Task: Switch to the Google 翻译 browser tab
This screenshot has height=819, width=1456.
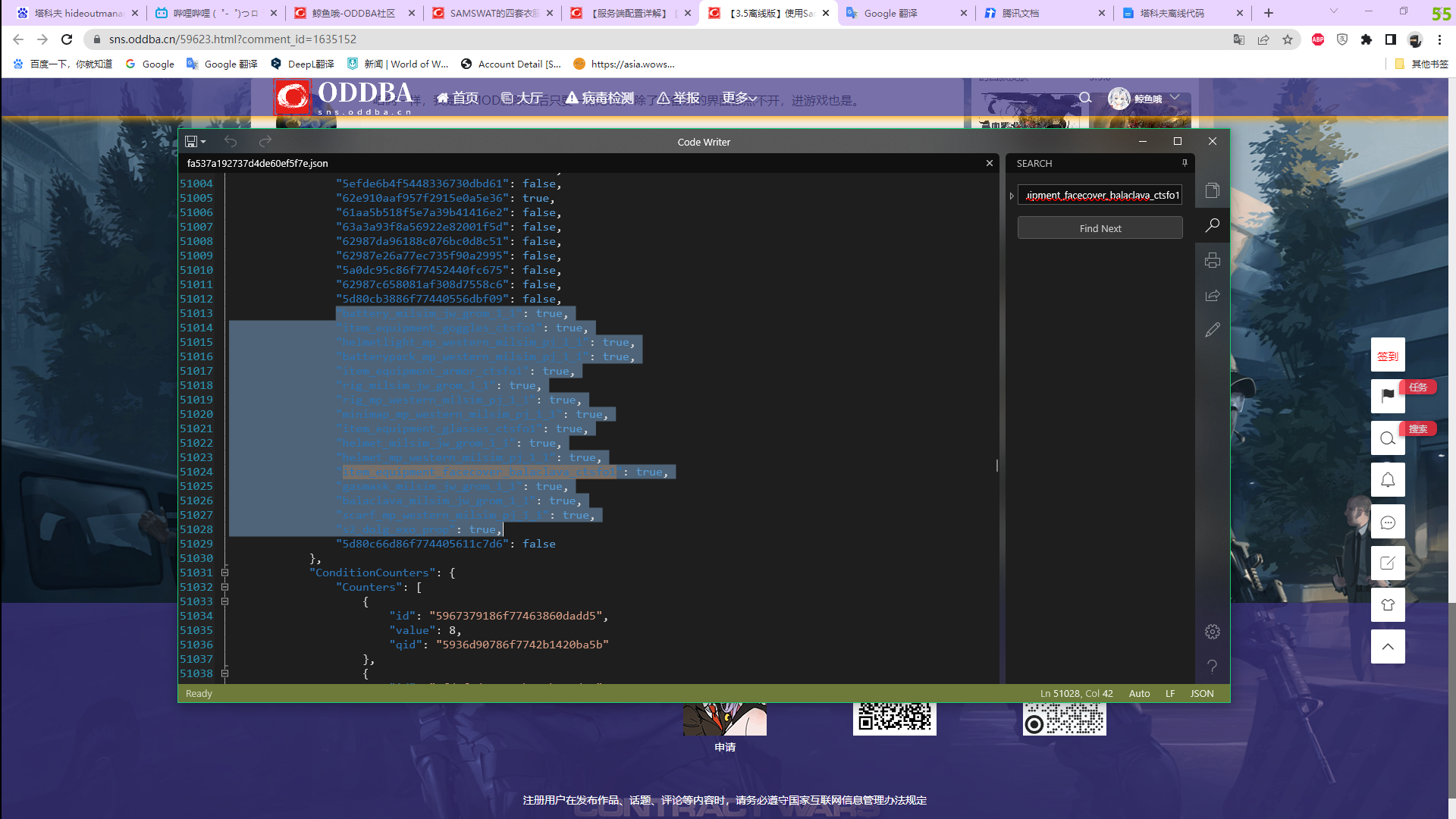Action: tap(891, 13)
